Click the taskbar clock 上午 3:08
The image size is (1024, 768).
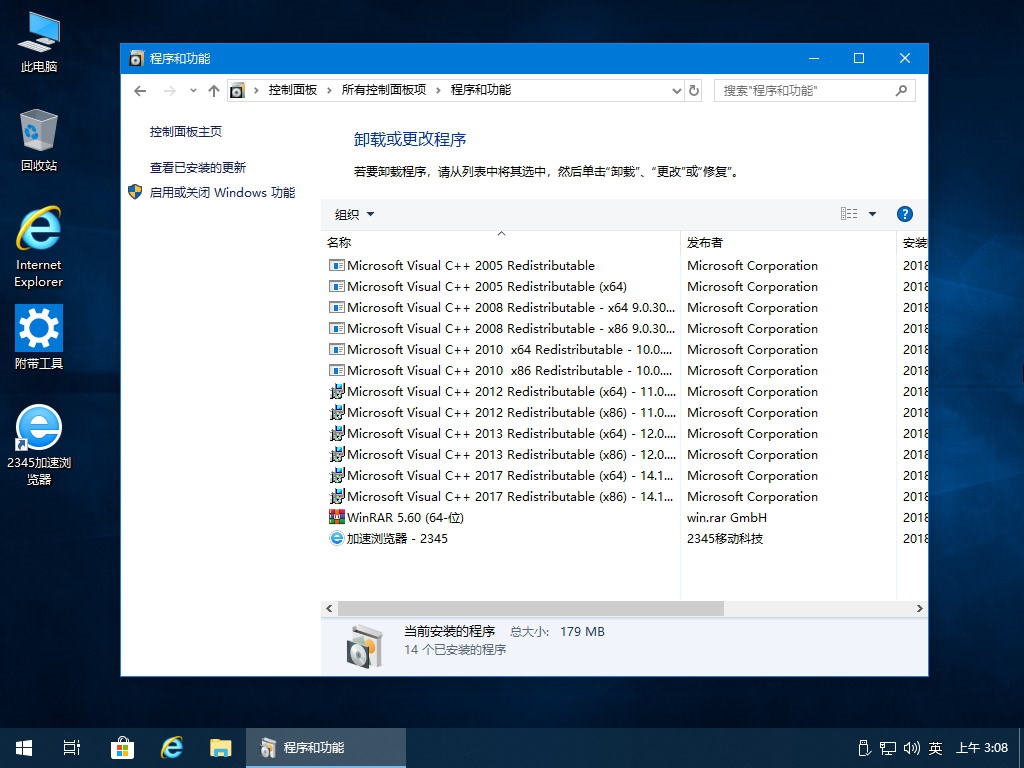point(982,748)
